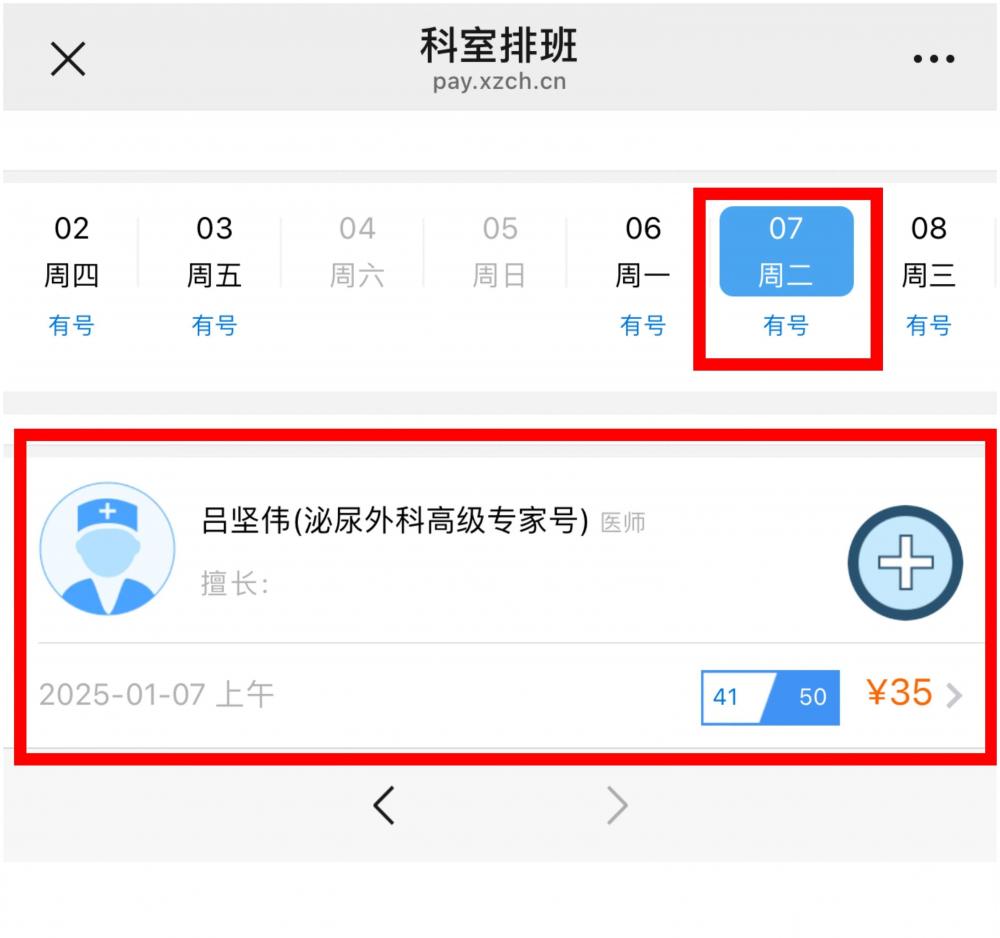Screen dimensions: 1000x938
Task: Select highlighted date 07 周二
Action: (x=786, y=251)
